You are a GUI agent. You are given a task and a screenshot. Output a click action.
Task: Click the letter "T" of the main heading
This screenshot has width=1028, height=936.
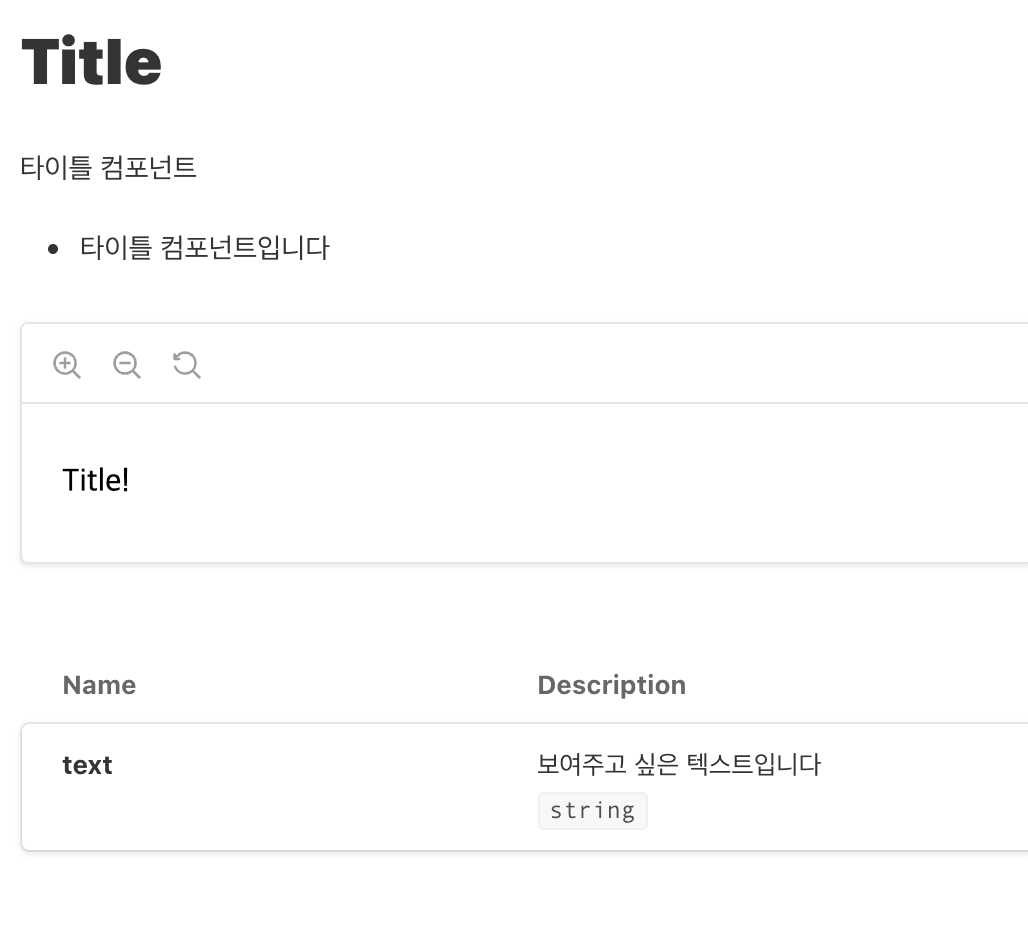point(40,62)
